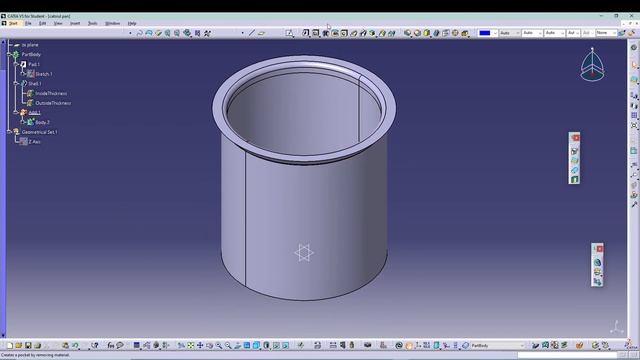
Task: Open the Help menu
Action: (x=132, y=23)
